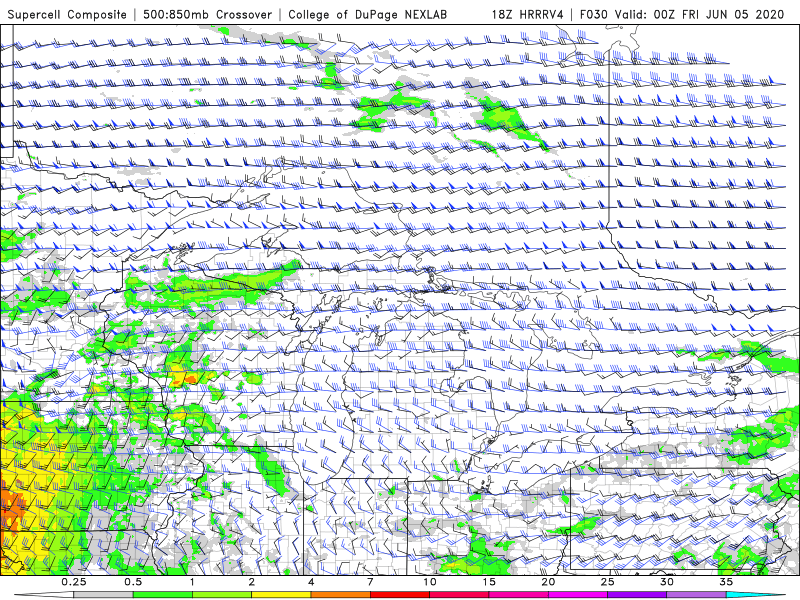Click the legend value 35
The height and width of the screenshot is (600, 800).
726,582
